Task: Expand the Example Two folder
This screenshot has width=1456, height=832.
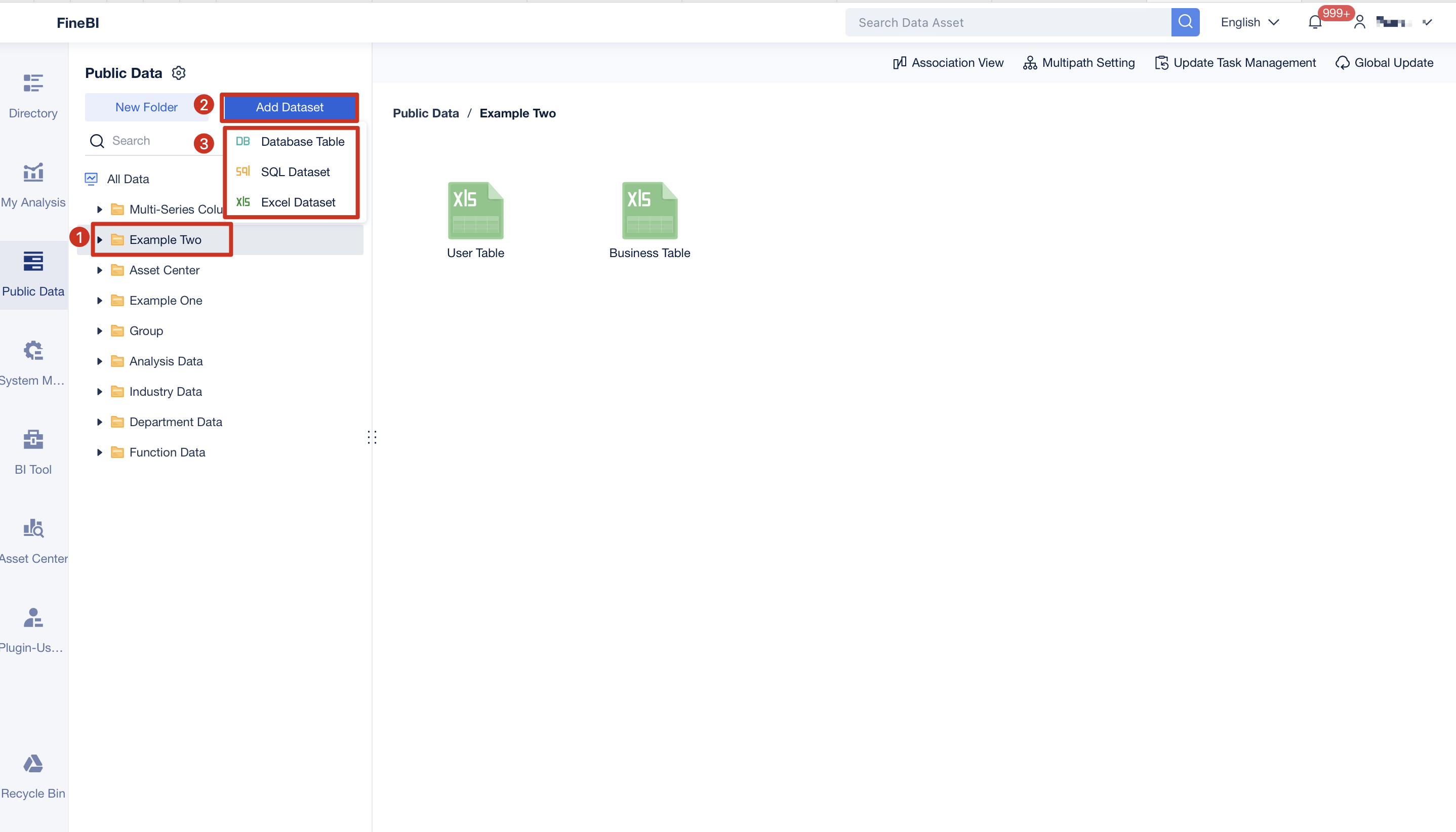Action: pyautogui.click(x=99, y=240)
